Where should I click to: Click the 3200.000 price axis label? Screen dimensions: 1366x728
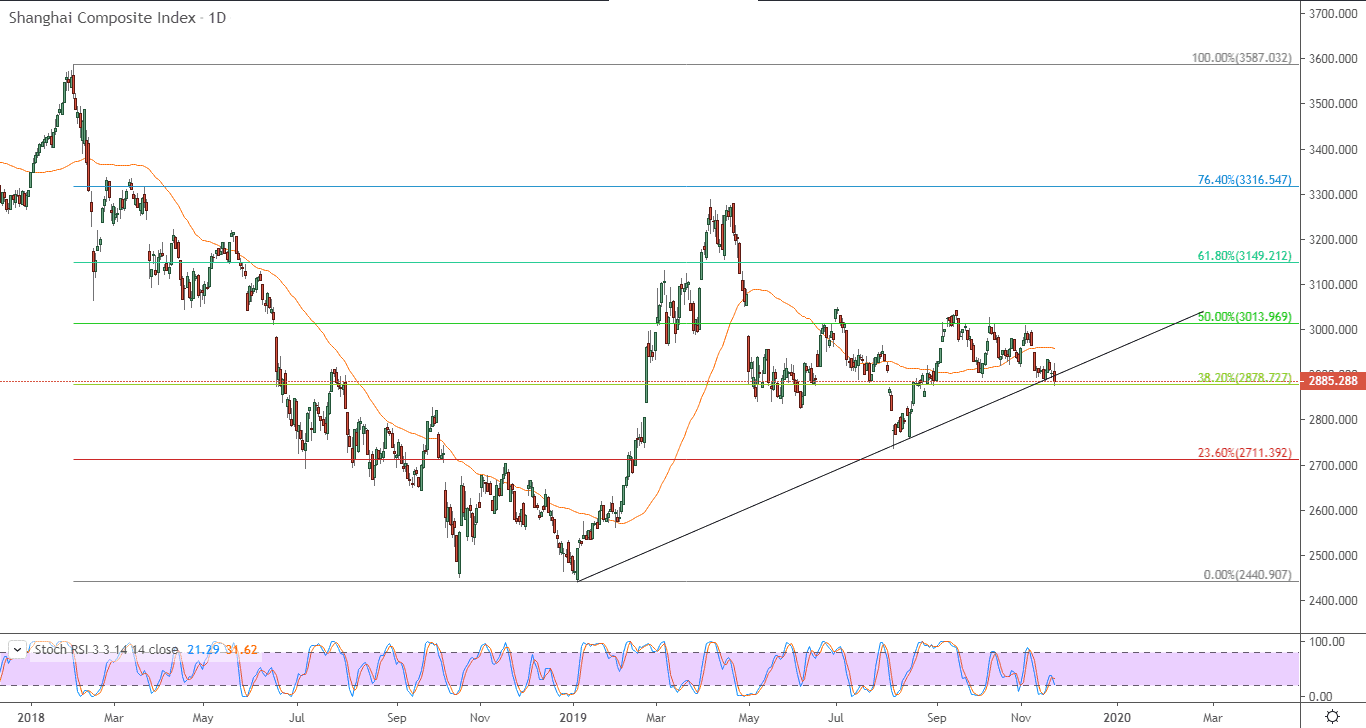[1333, 240]
